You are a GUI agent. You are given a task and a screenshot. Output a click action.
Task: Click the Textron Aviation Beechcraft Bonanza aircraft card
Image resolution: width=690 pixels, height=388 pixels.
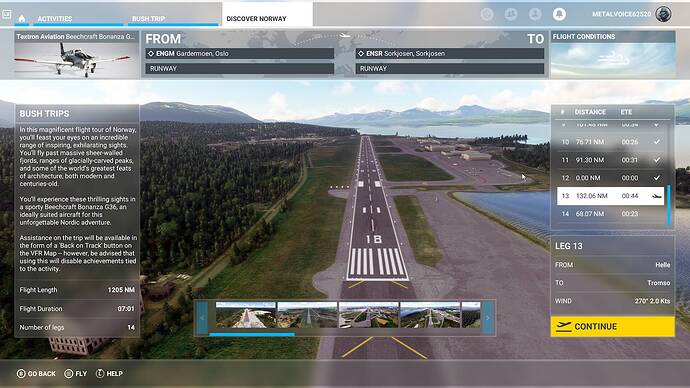[x=77, y=55]
